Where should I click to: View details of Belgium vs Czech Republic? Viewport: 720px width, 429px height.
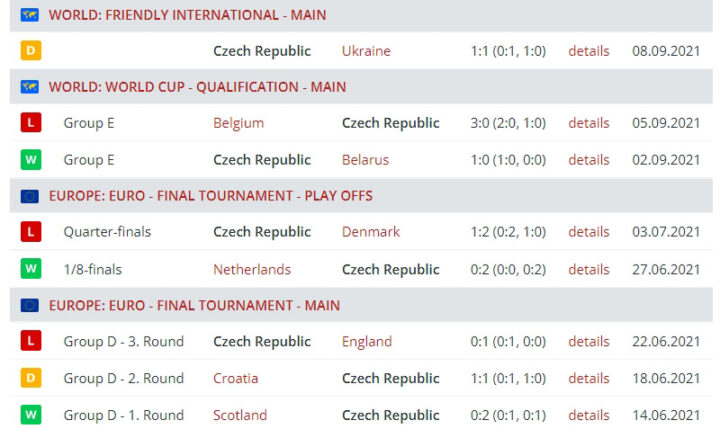pyautogui.click(x=588, y=123)
